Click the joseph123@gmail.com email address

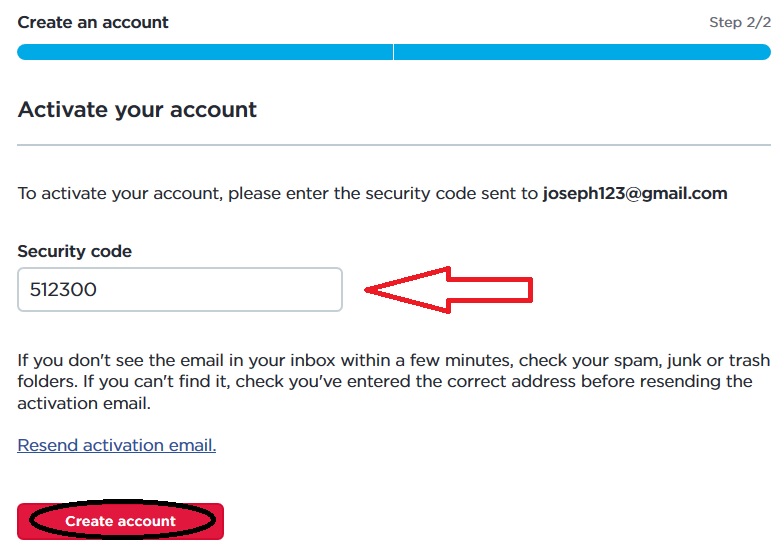[x=635, y=193]
